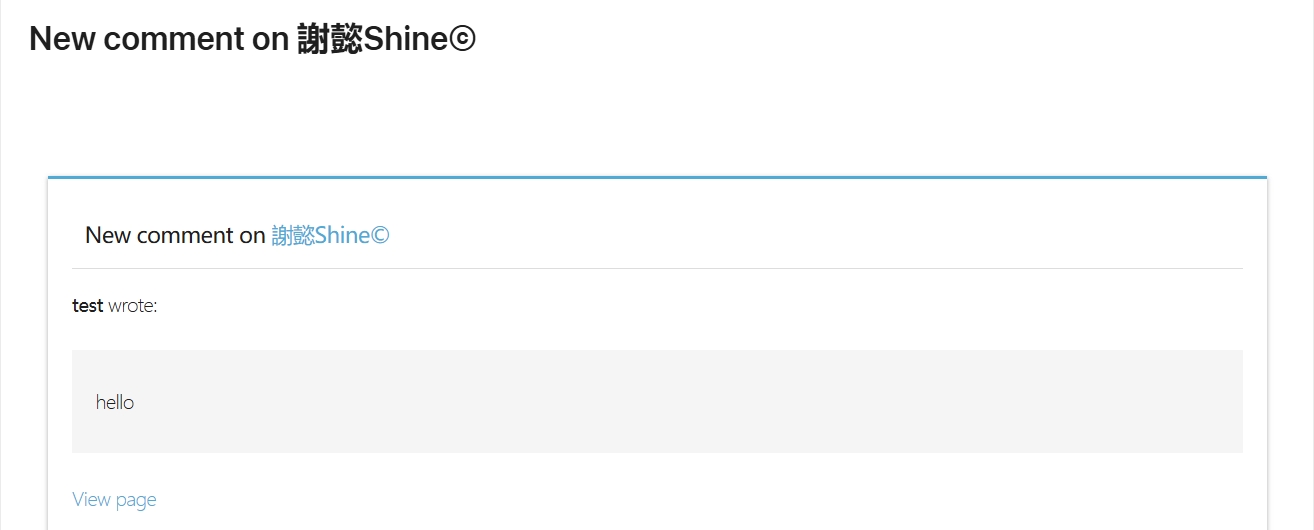Click the blue 謝懿 characters in the card
The image size is (1314, 530).
(x=292, y=235)
